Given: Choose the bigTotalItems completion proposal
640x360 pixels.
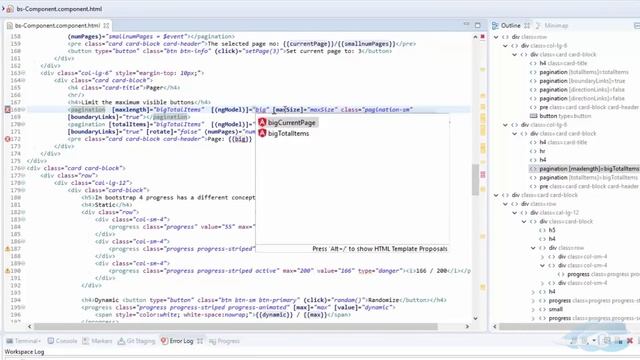Looking at the screenshot, I should tap(288, 133).
